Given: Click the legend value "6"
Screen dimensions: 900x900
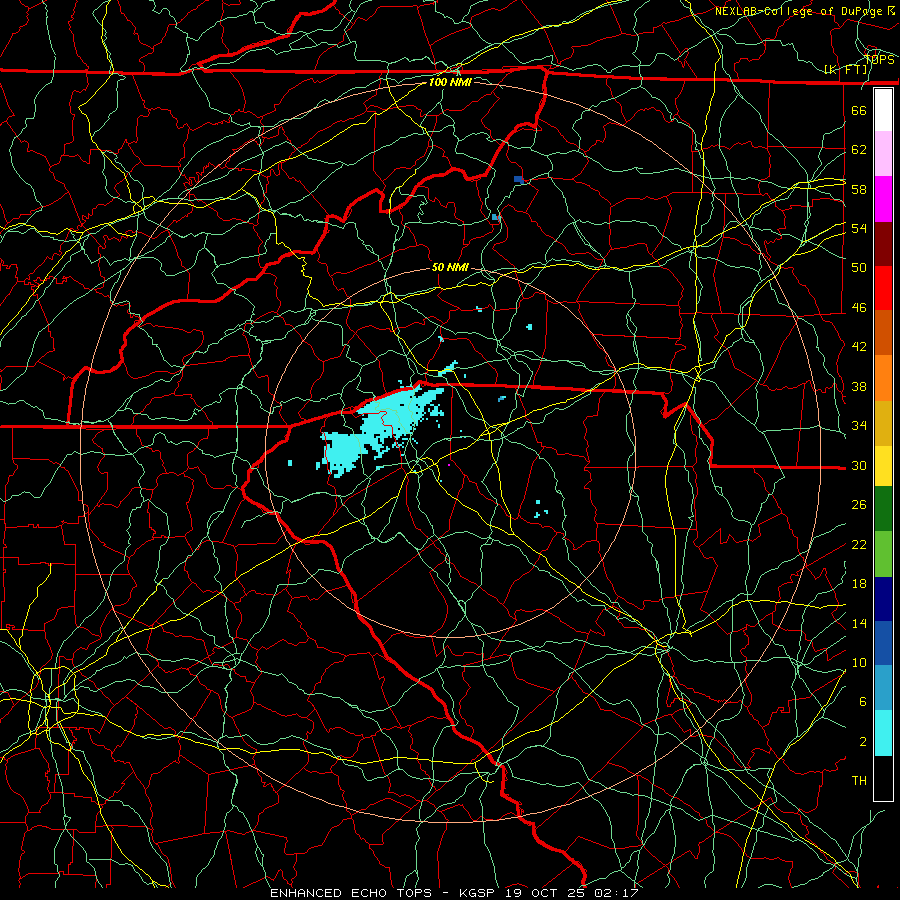Looking at the screenshot, I should tap(863, 702).
